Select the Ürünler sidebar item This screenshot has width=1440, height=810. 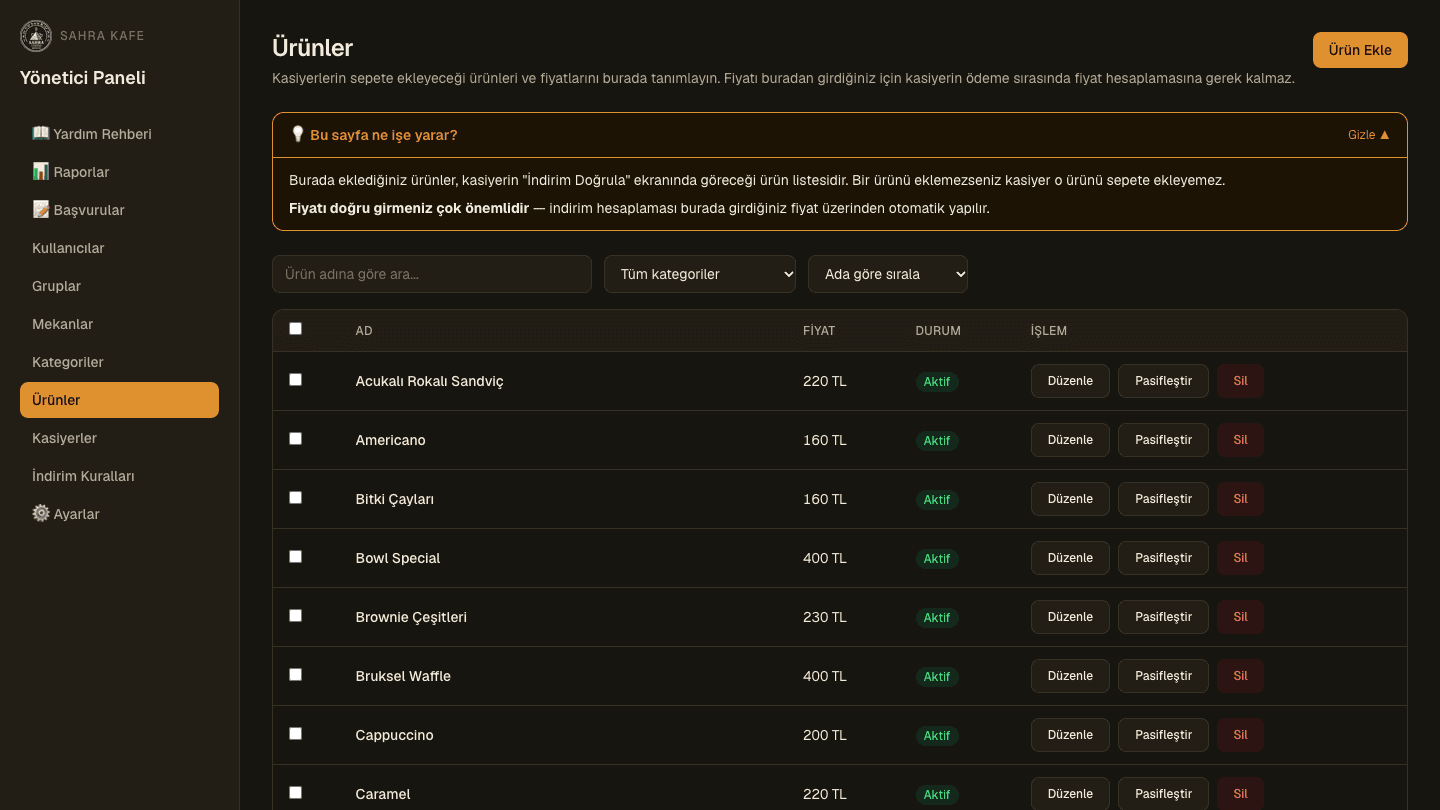coord(119,400)
